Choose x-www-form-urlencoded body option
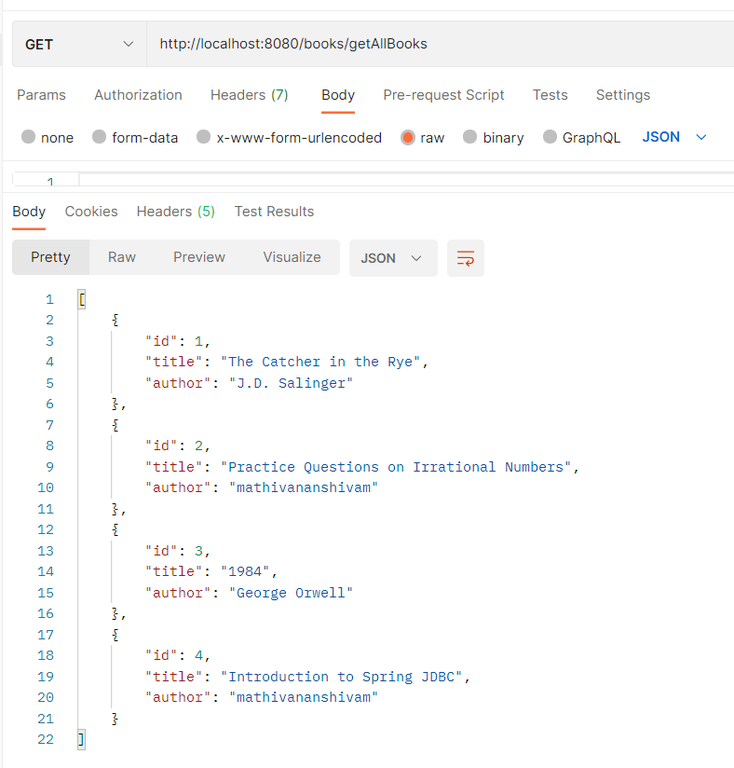This screenshot has width=734, height=768. click(x=204, y=137)
